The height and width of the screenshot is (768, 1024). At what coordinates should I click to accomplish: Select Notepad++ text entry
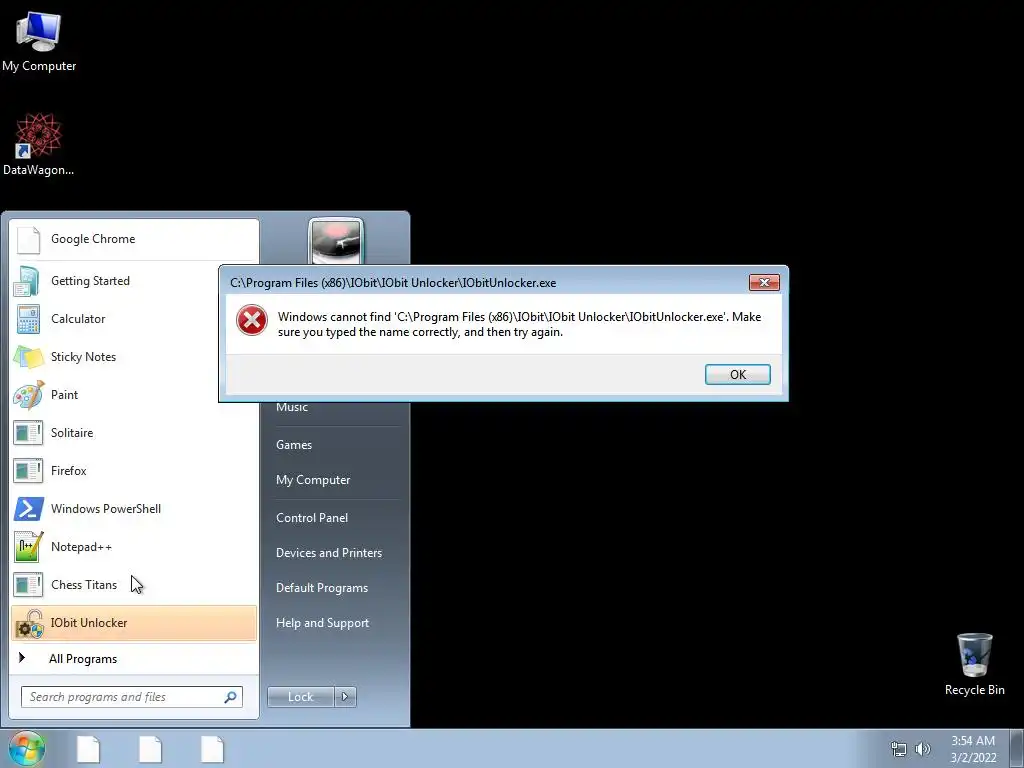tap(81, 547)
